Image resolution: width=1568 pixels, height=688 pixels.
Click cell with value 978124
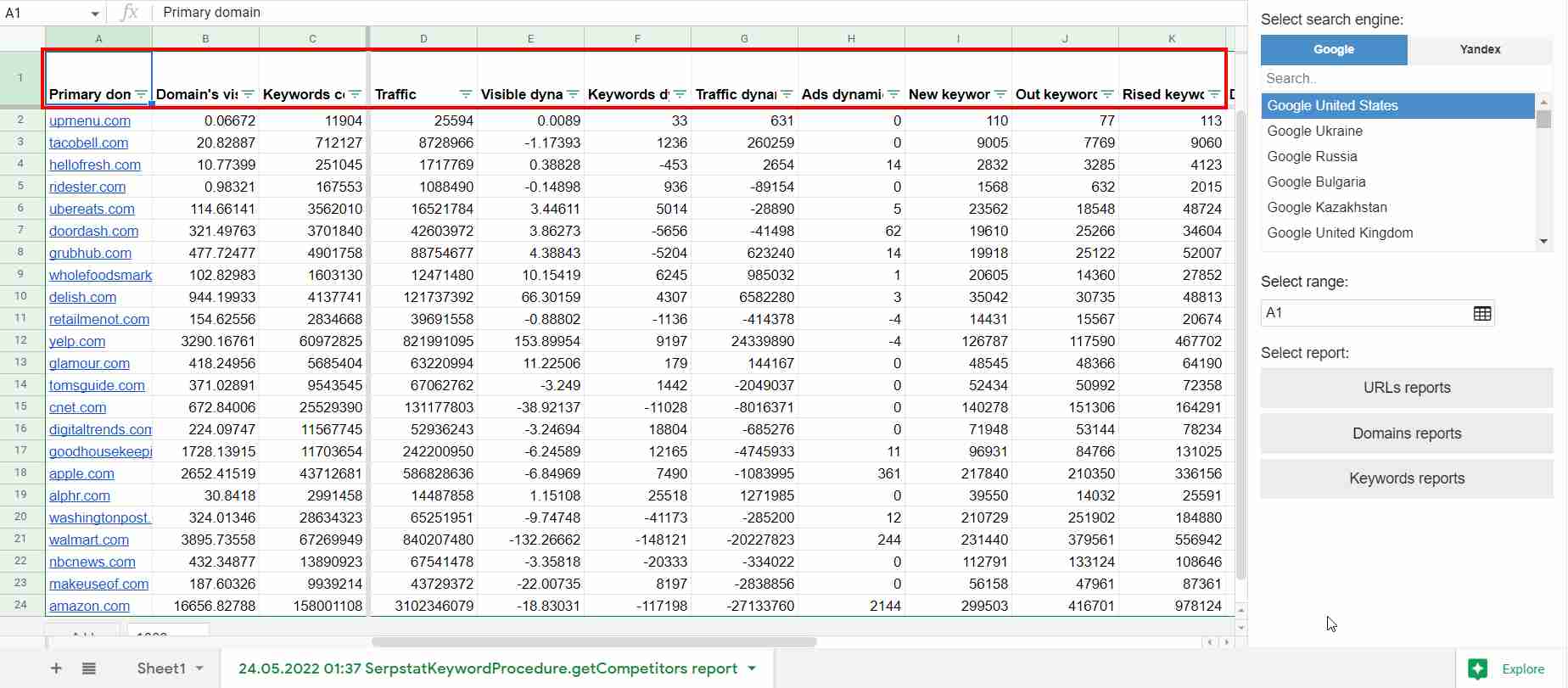pyautogui.click(x=1172, y=606)
